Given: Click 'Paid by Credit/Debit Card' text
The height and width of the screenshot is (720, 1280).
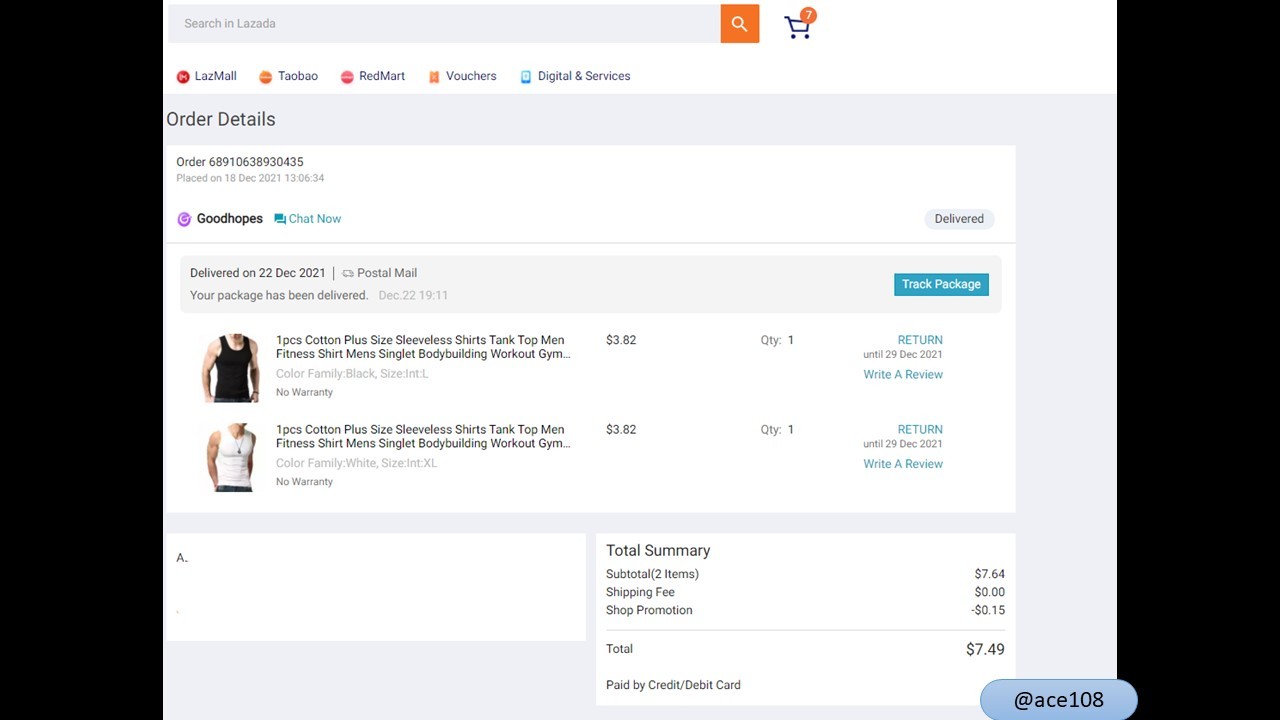Looking at the screenshot, I should tap(673, 685).
